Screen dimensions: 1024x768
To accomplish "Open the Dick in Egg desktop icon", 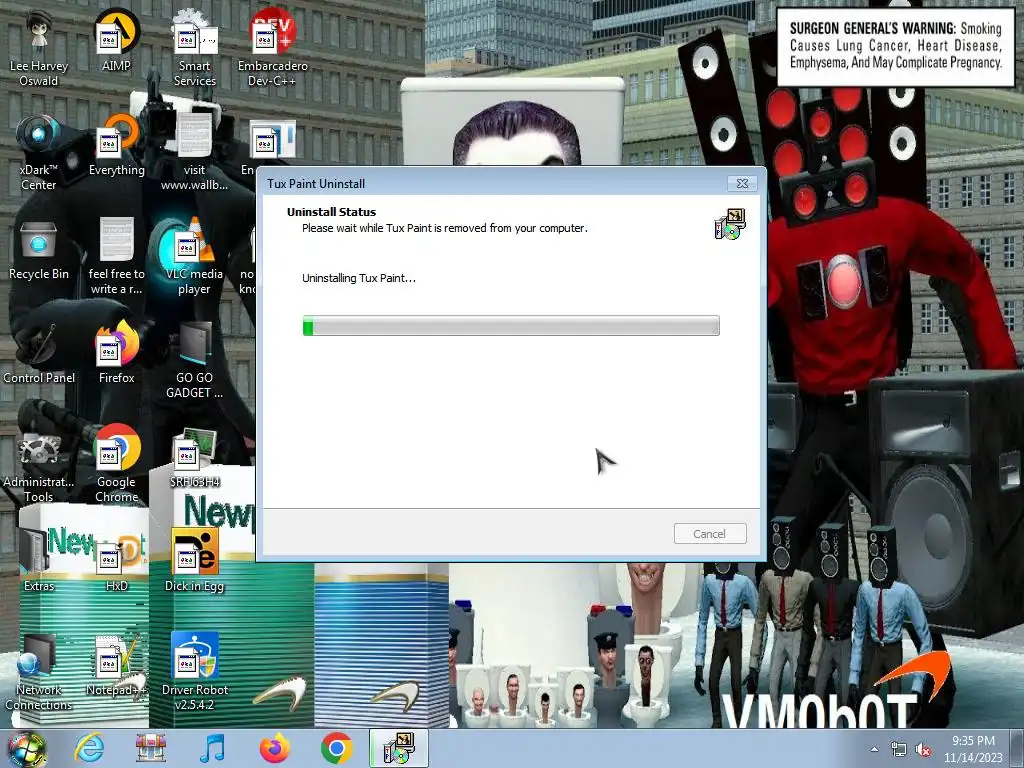I will point(195,560).
